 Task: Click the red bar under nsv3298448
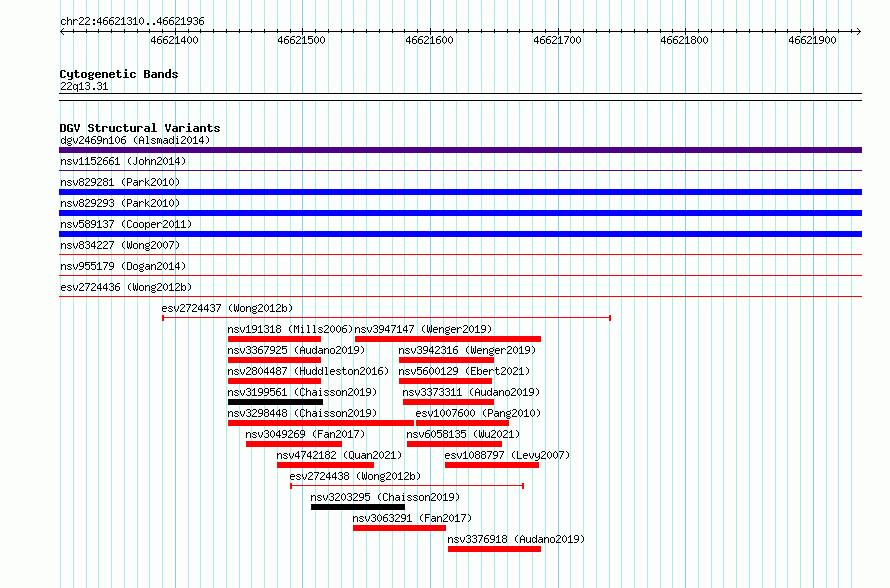[x=321, y=423]
